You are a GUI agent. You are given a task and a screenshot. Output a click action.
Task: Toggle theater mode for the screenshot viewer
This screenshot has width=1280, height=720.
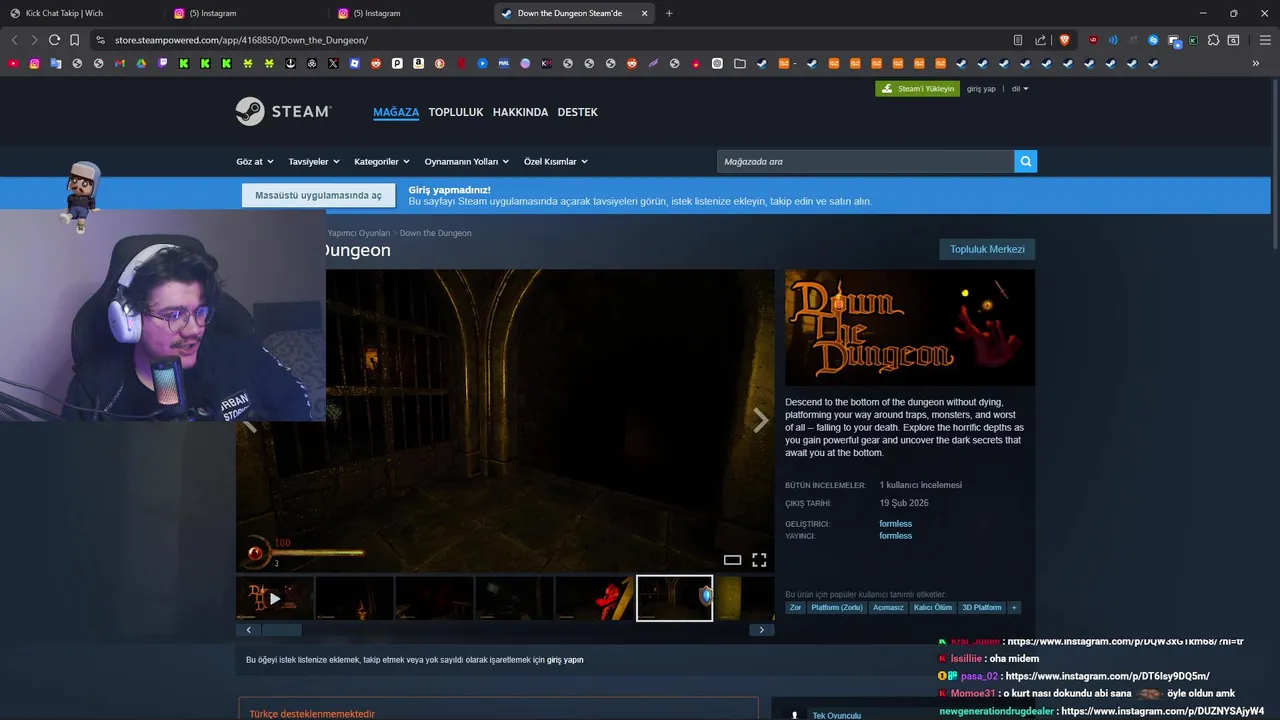(732, 560)
